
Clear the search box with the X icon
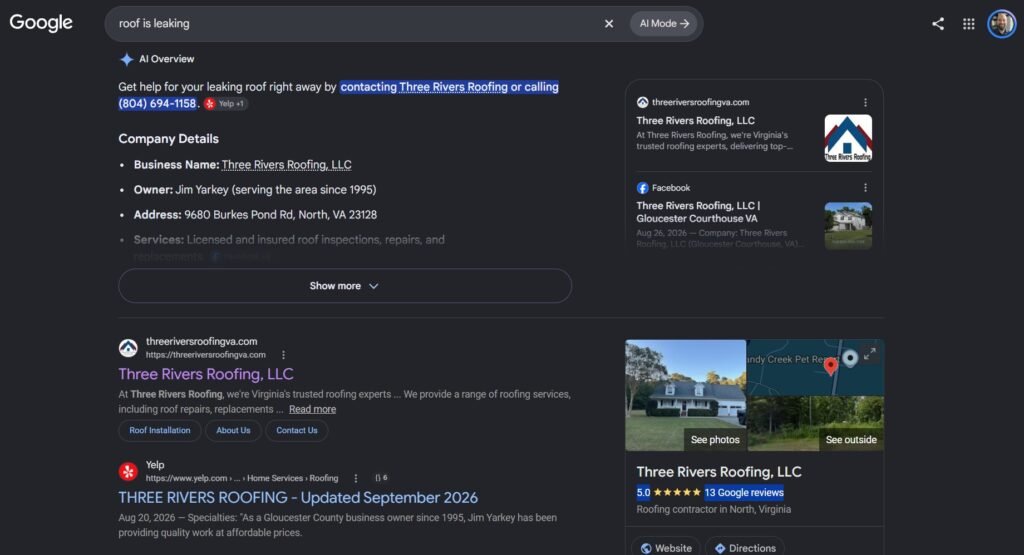click(x=609, y=24)
